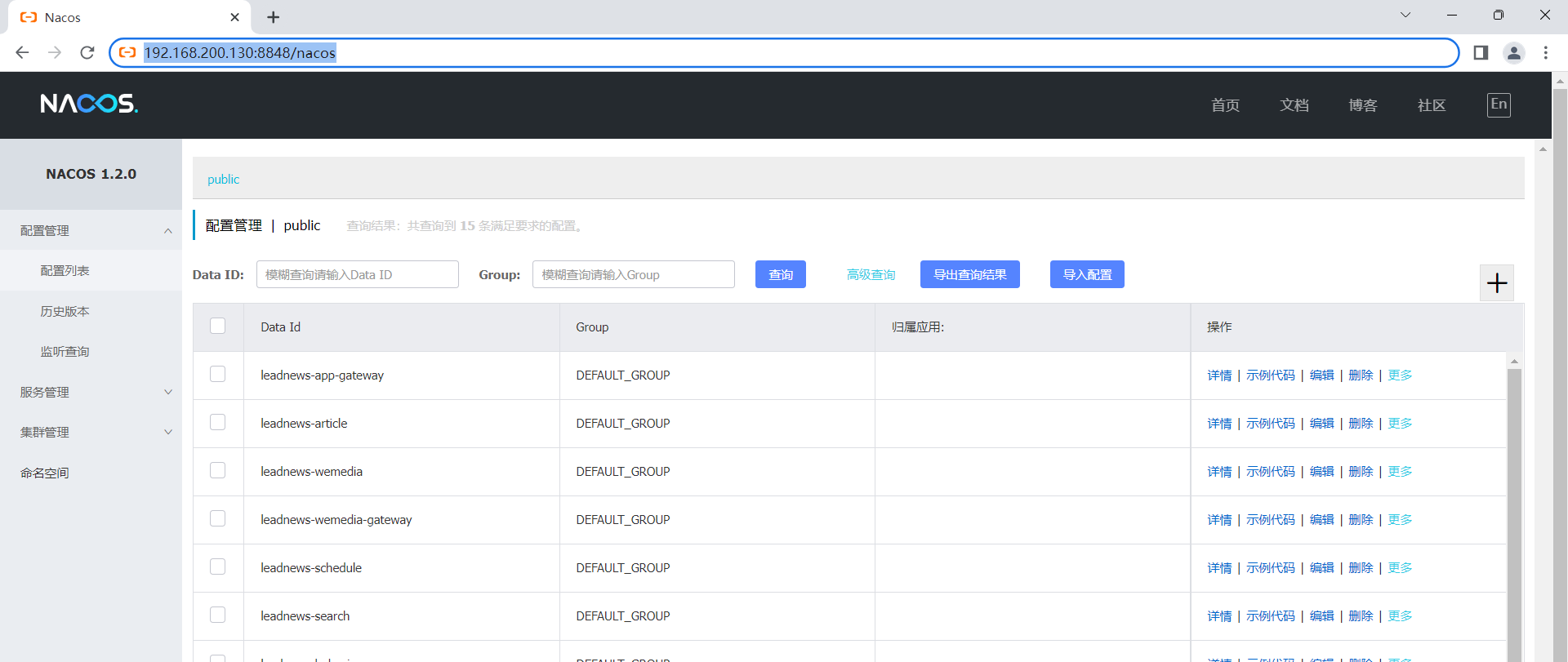Open 命名空间 in the sidebar

(x=91, y=473)
